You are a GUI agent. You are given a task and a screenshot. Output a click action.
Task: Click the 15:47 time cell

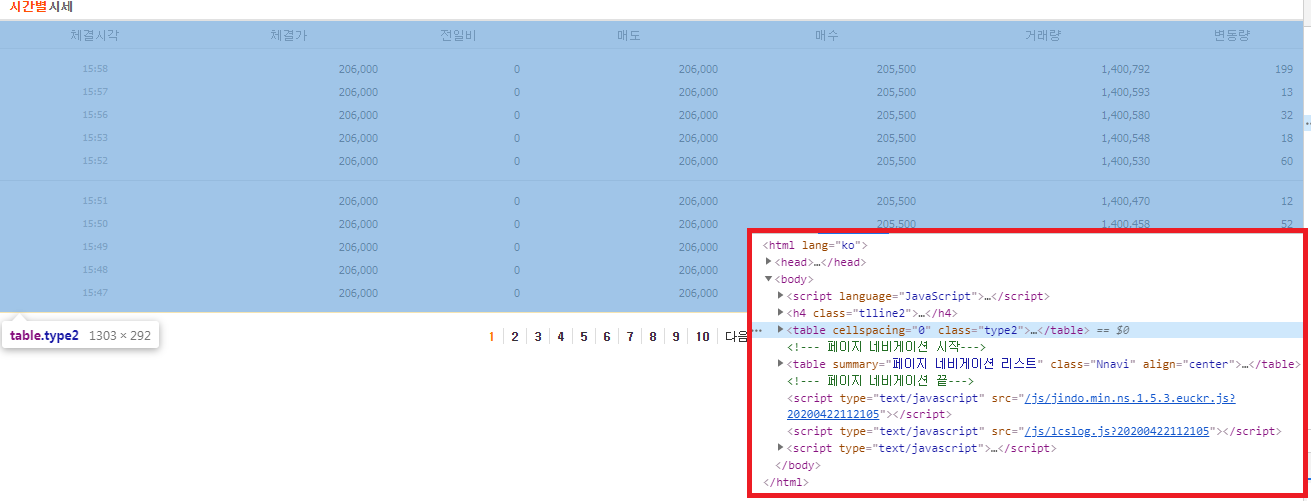[95, 293]
